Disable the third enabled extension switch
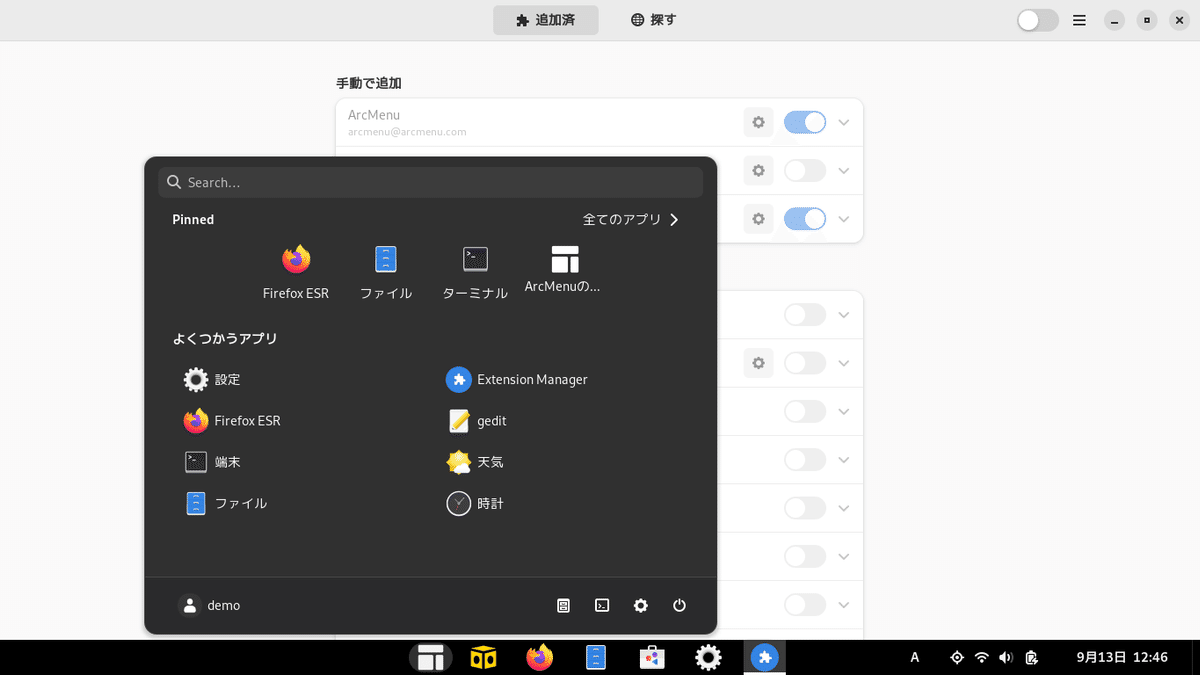1200x675 pixels. 805,218
